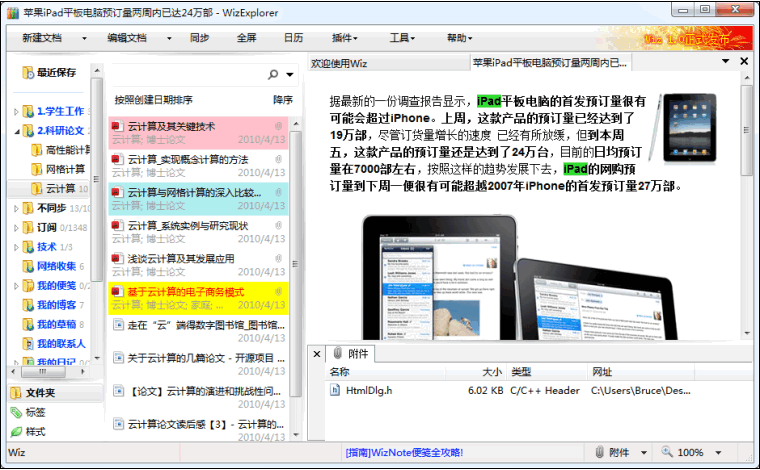Toggle the 降序 sort order
Image resolution: width=760 pixels, height=470 pixels.
[x=283, y=100]
